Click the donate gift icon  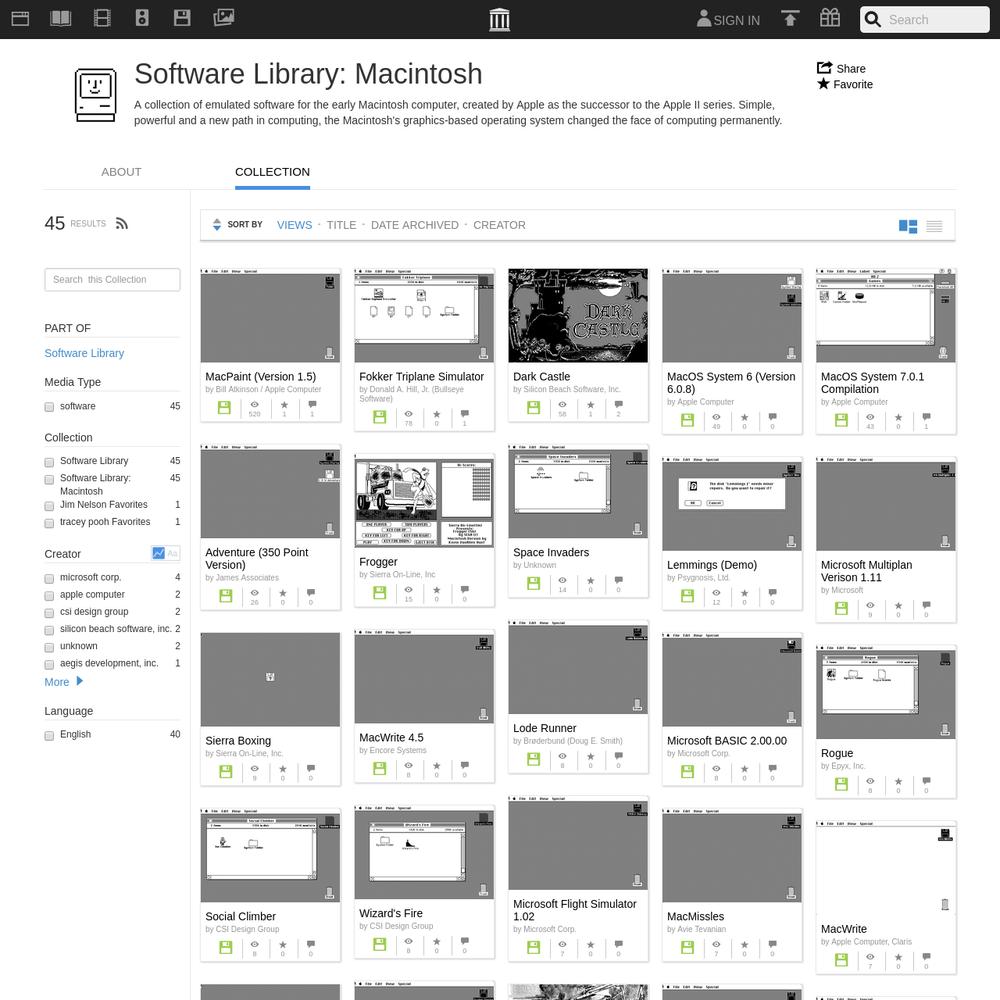coord(830,18)
